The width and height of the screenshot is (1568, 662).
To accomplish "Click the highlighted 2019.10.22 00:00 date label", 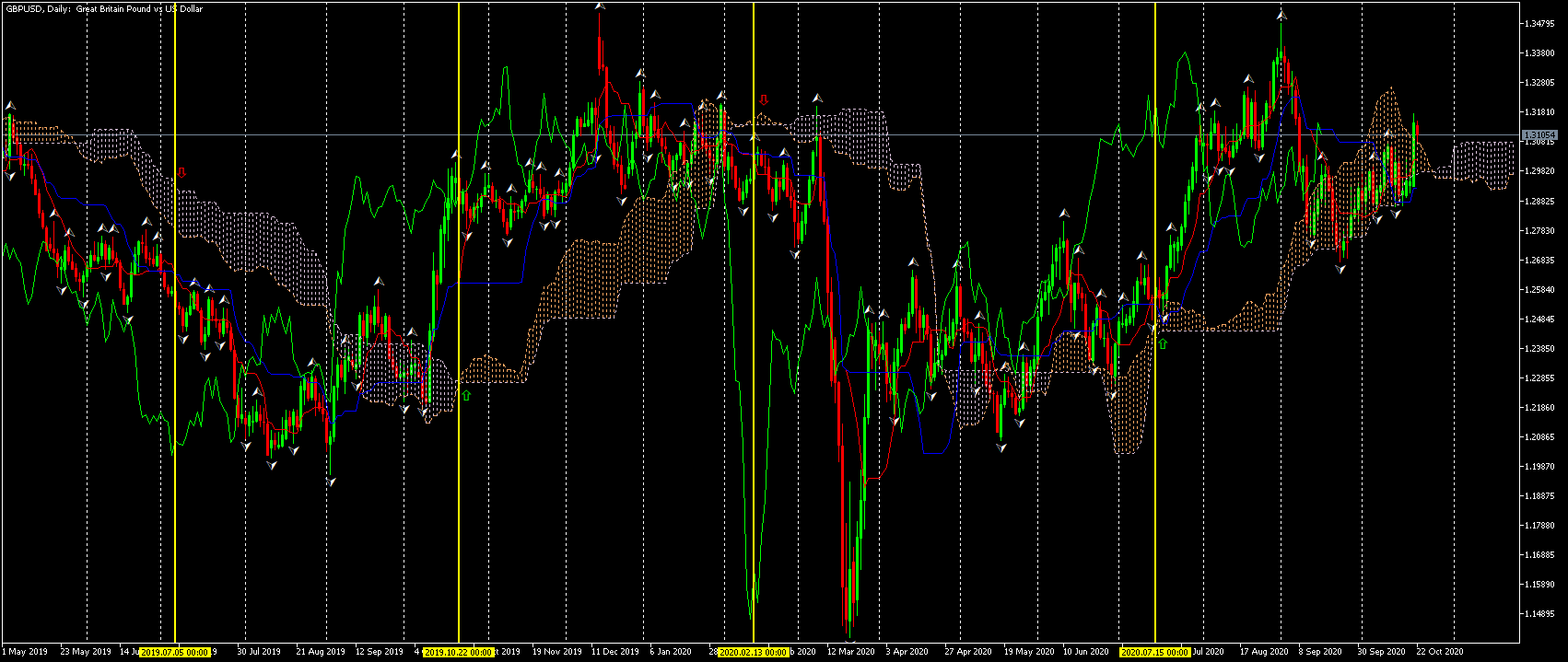I will 458,652.
